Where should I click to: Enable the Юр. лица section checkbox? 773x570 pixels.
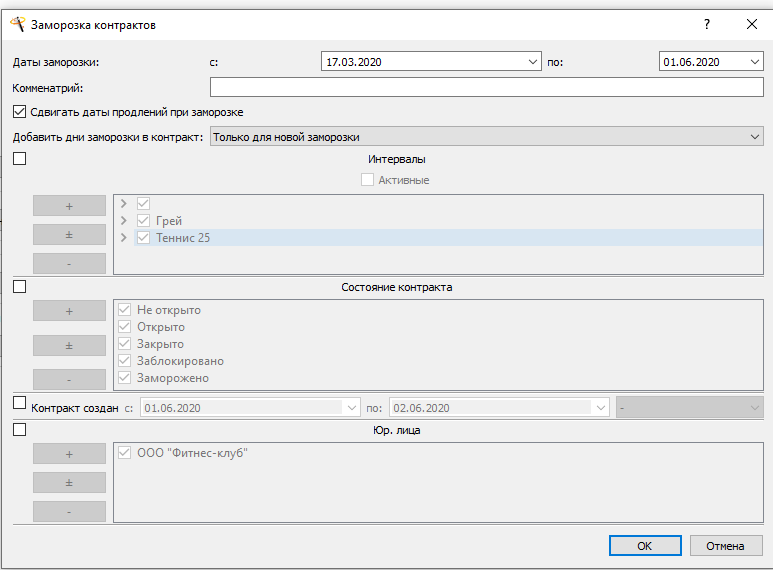point(19,429)
